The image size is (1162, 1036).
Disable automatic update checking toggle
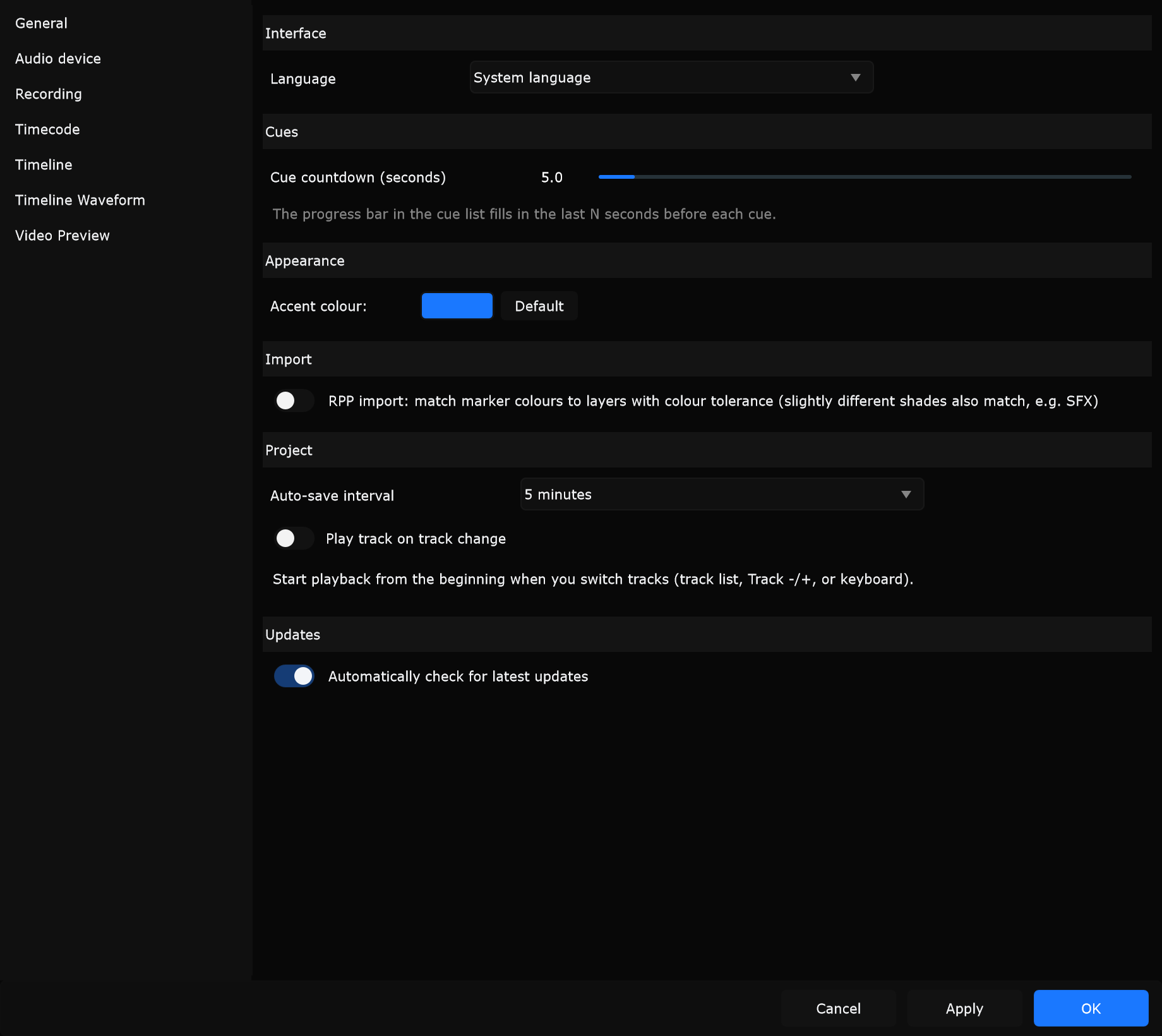click(294, 676)
